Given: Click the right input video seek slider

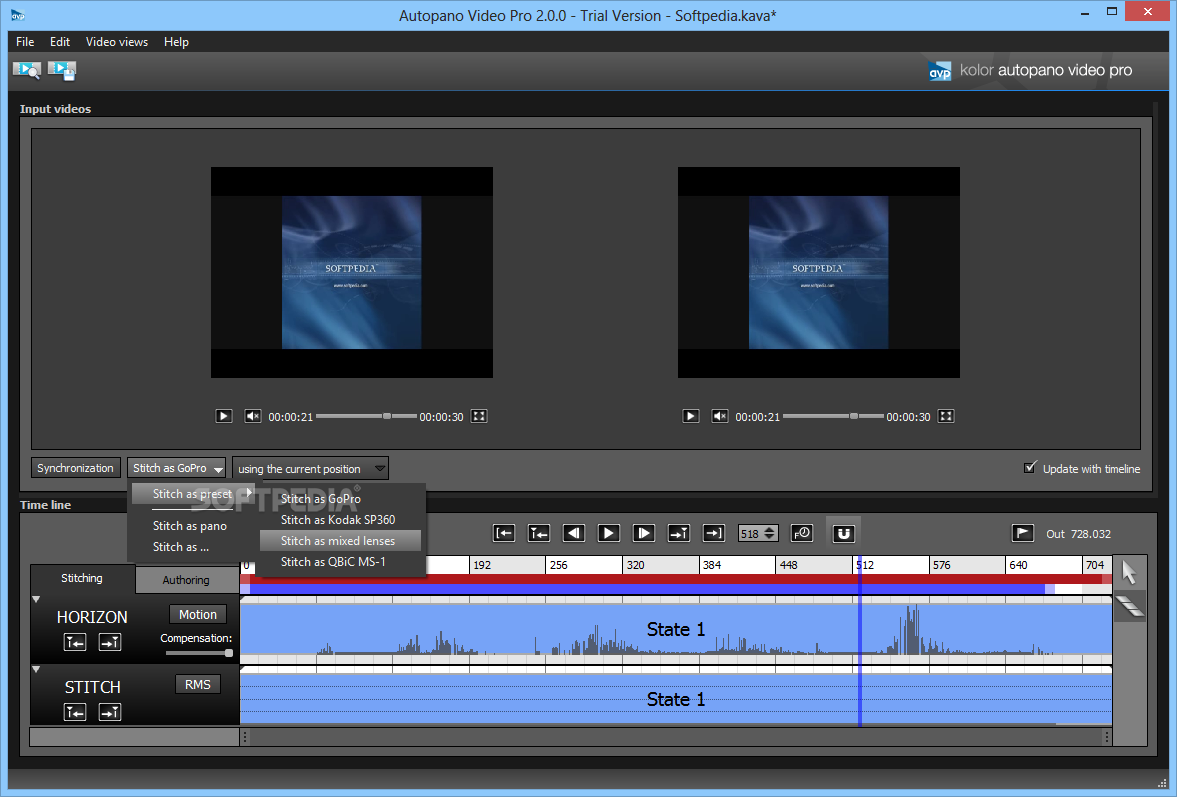Looking at the screenshot, I should (x=833, y=416).
